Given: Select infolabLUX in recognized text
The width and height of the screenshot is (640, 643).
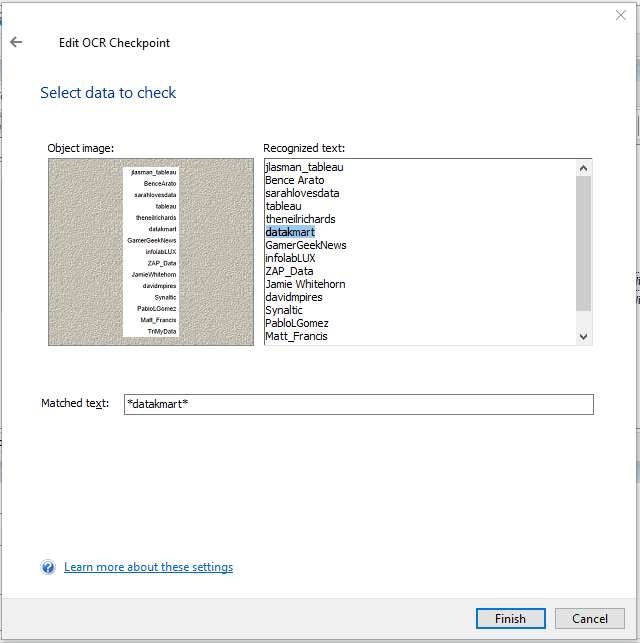Looking at the screenshot, I should 290,258.
